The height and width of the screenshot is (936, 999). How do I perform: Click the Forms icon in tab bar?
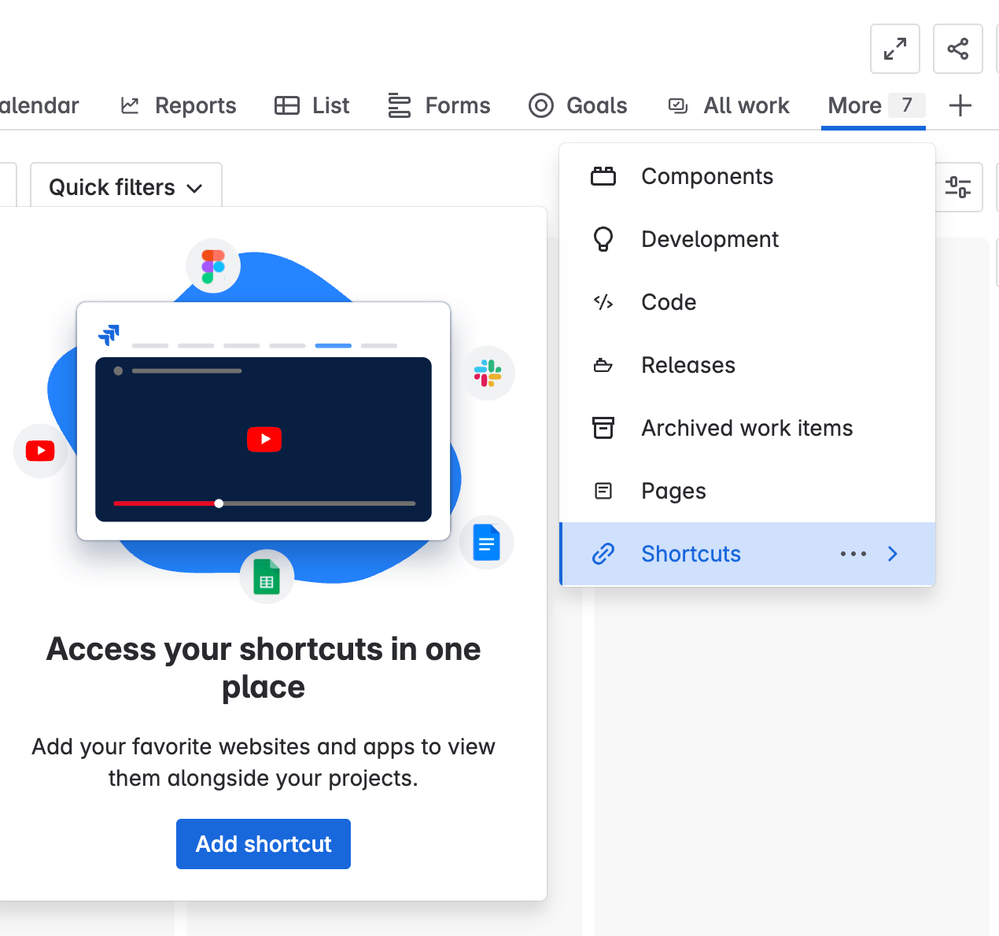(x=399, y=106)
